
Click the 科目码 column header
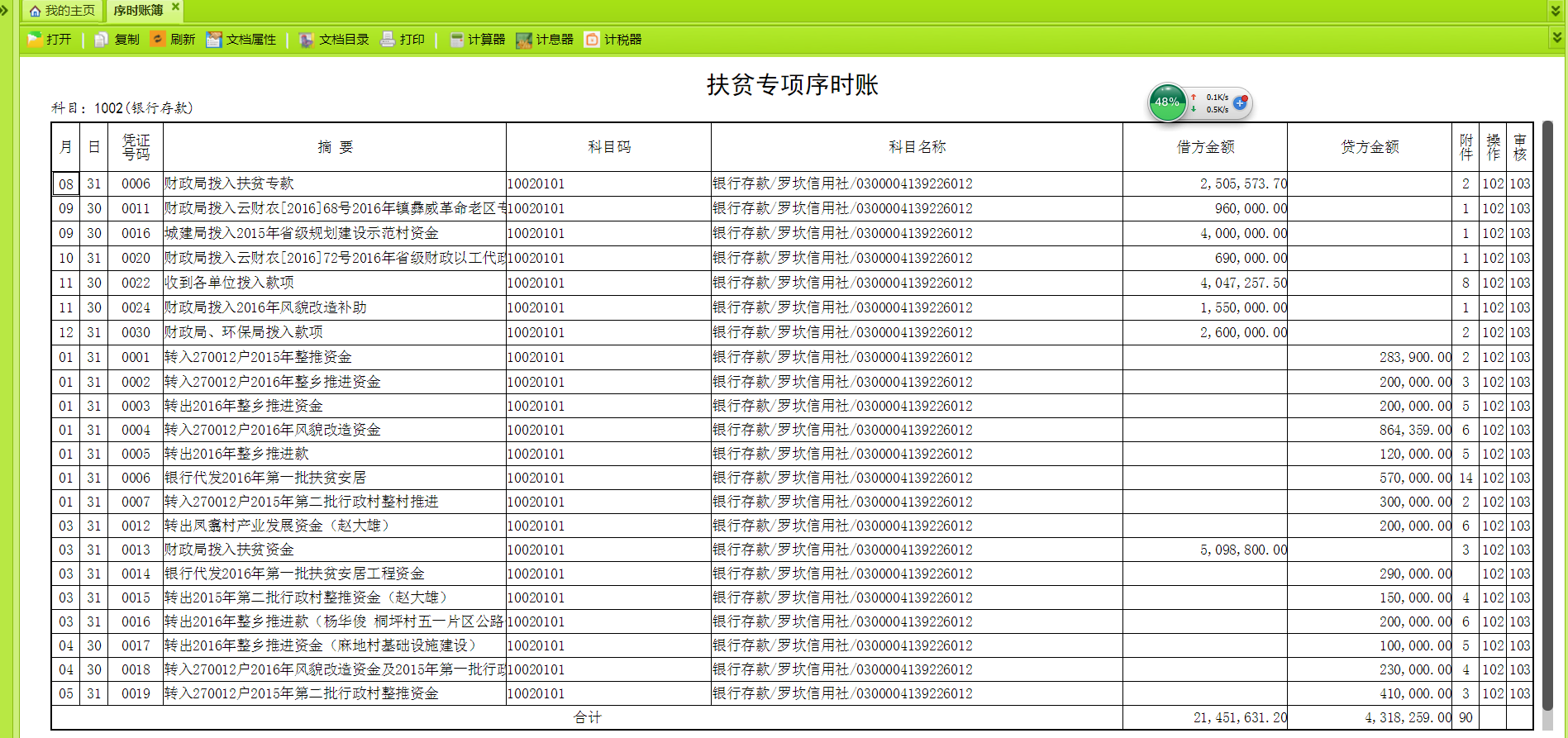point(609,147)
